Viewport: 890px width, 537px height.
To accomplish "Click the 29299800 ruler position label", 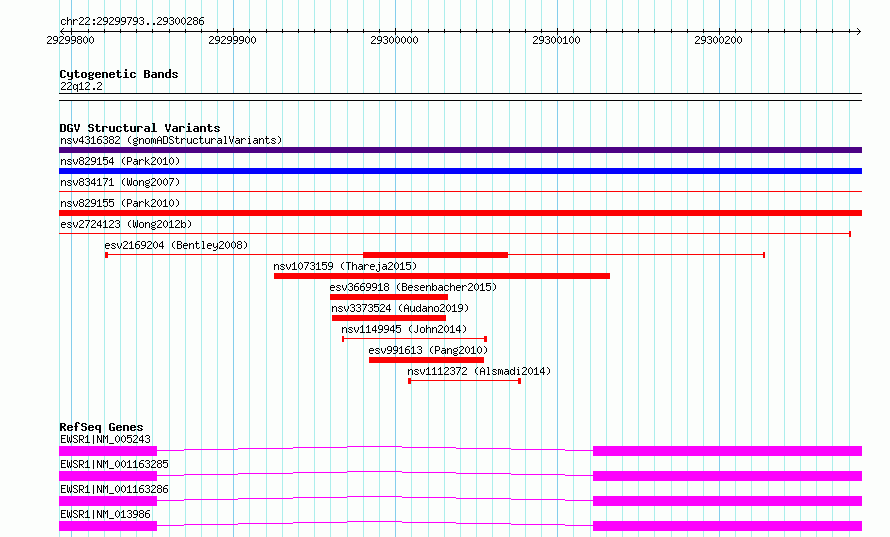I will [x=70, y=40].
